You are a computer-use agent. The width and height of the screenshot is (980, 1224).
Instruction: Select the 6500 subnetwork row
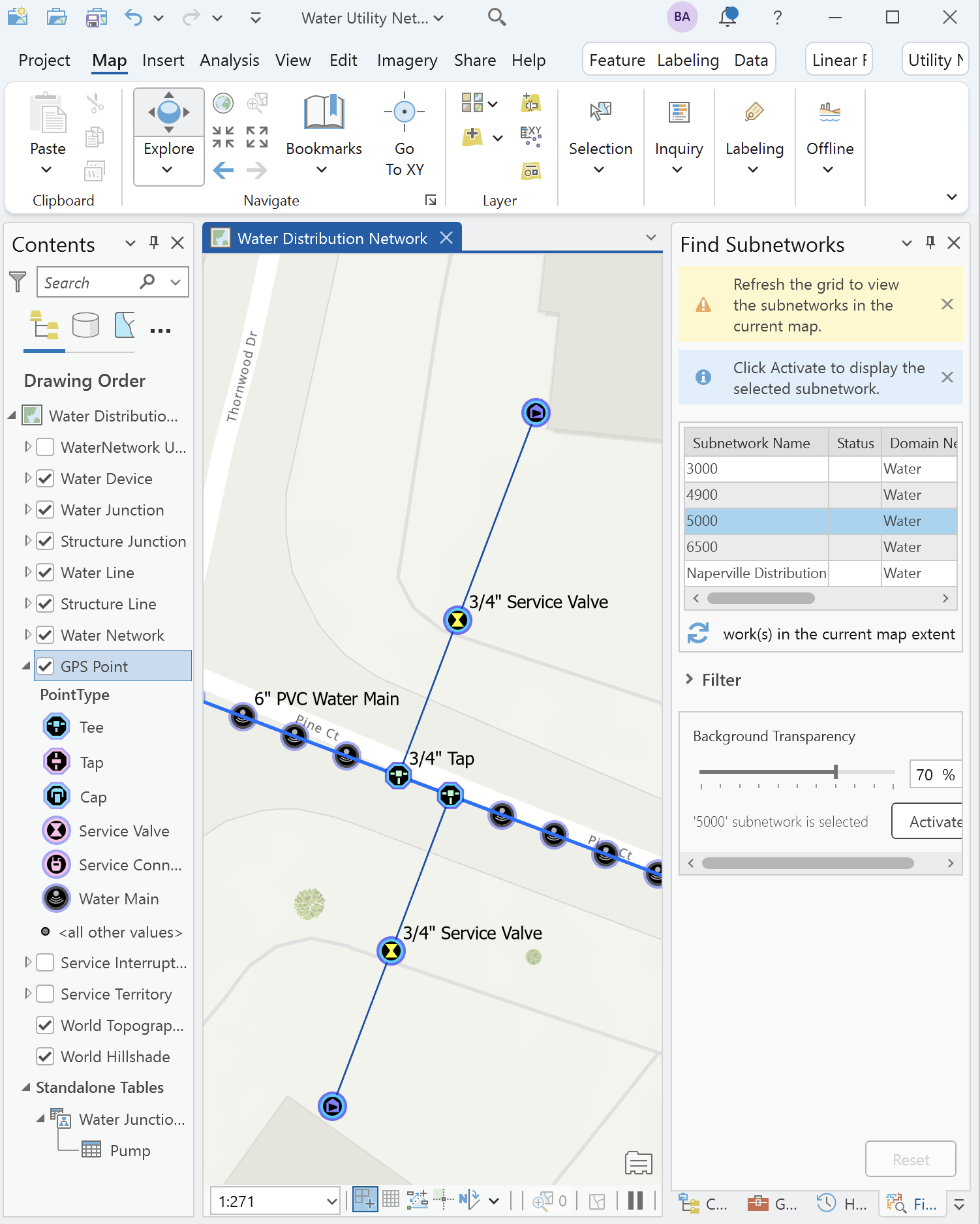pos(821,547)
